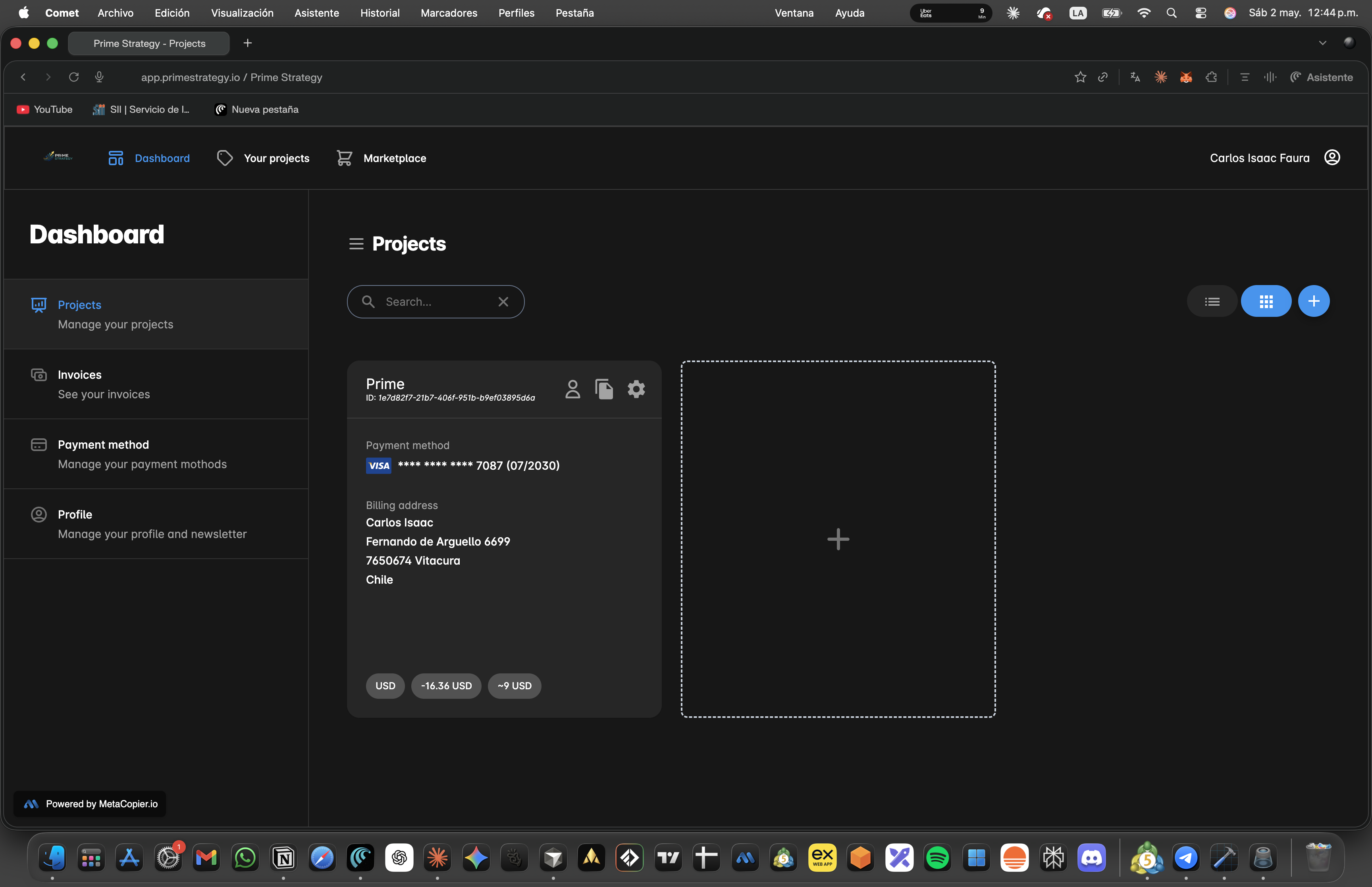
Task: Bookmark this page with the star icon
Action: 1080,77
